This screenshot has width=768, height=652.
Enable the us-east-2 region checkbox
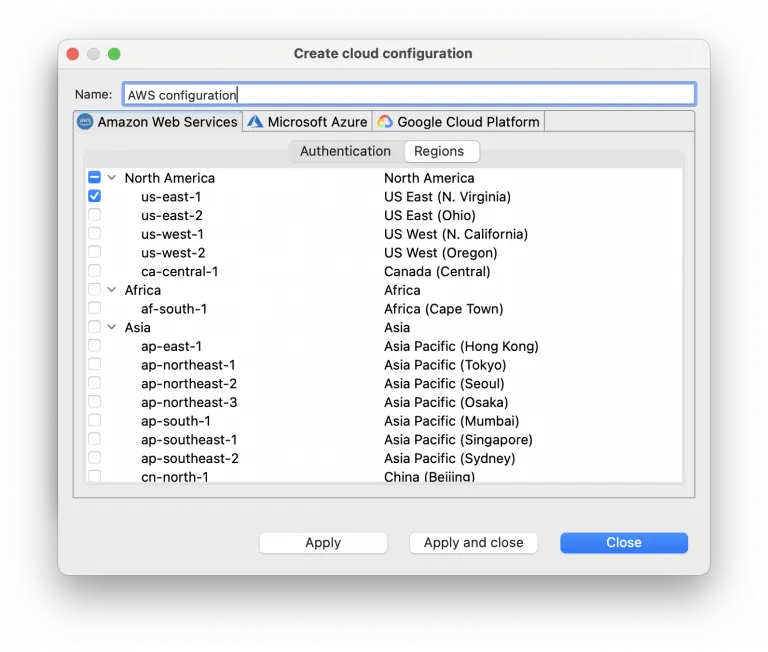click(95, 215)
